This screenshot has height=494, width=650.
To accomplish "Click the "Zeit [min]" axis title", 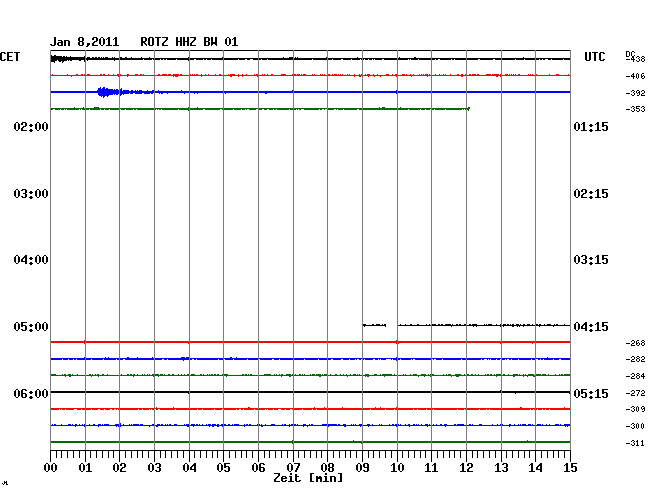I will [x=308, y=478].
